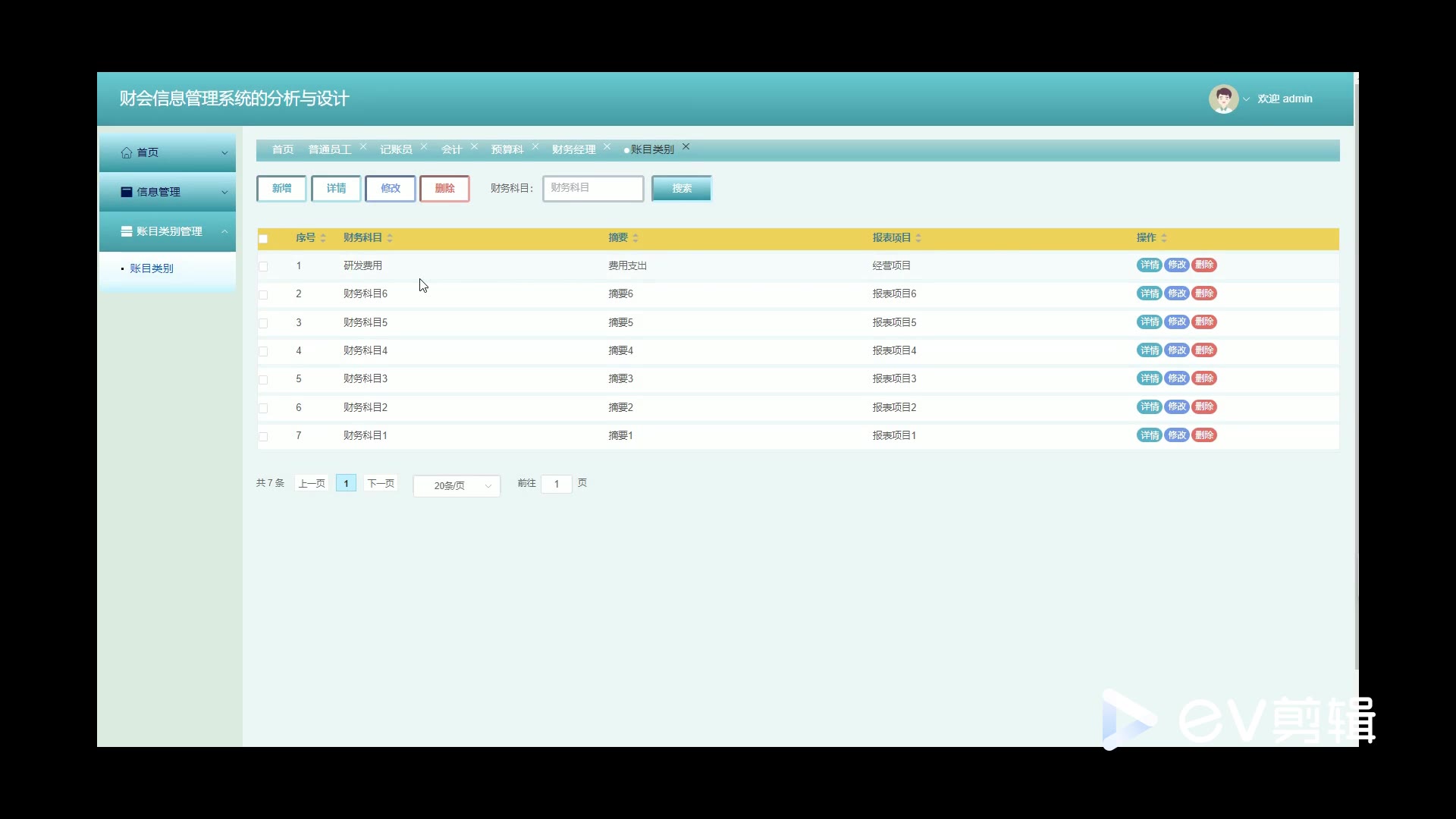1456x819 pixels.
Task: Switch to the 财务经理 tab
Action: click(573, 149)
